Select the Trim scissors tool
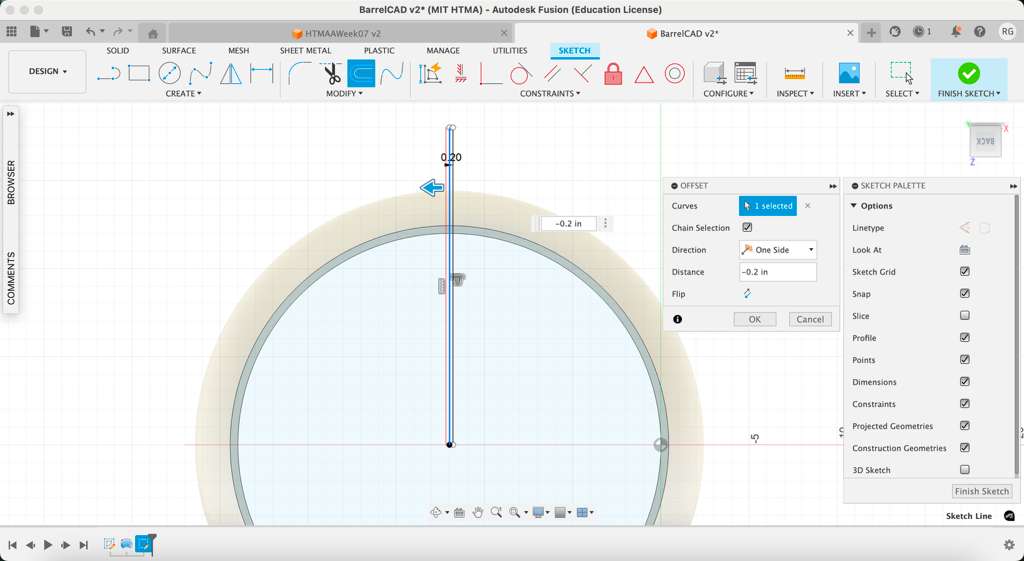The image size is (1024, 561). pos(331,74)
